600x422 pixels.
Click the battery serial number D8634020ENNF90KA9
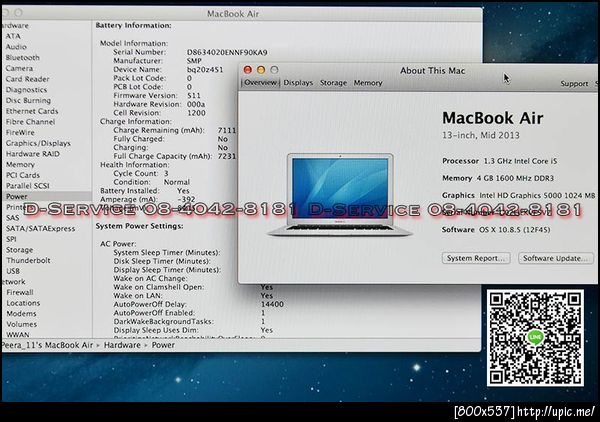coord(227,52)
